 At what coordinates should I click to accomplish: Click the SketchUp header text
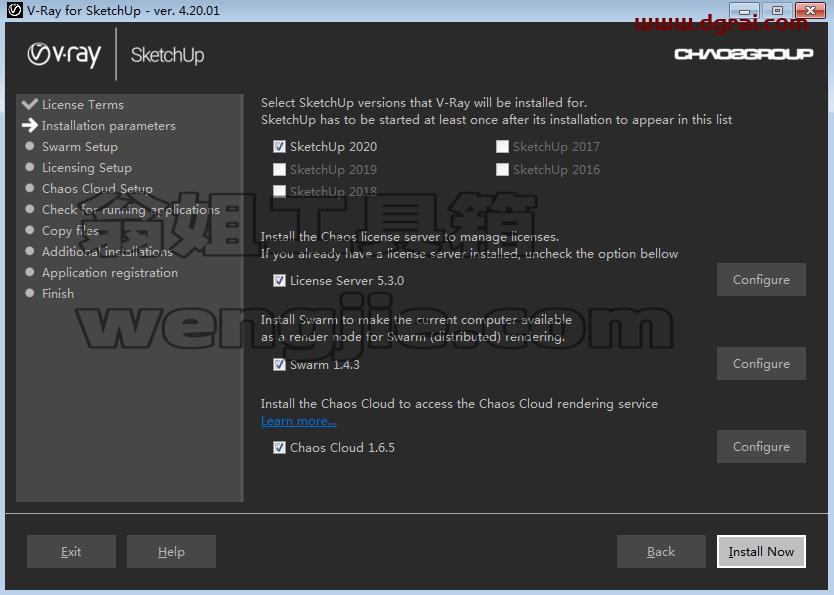(168, 55)
